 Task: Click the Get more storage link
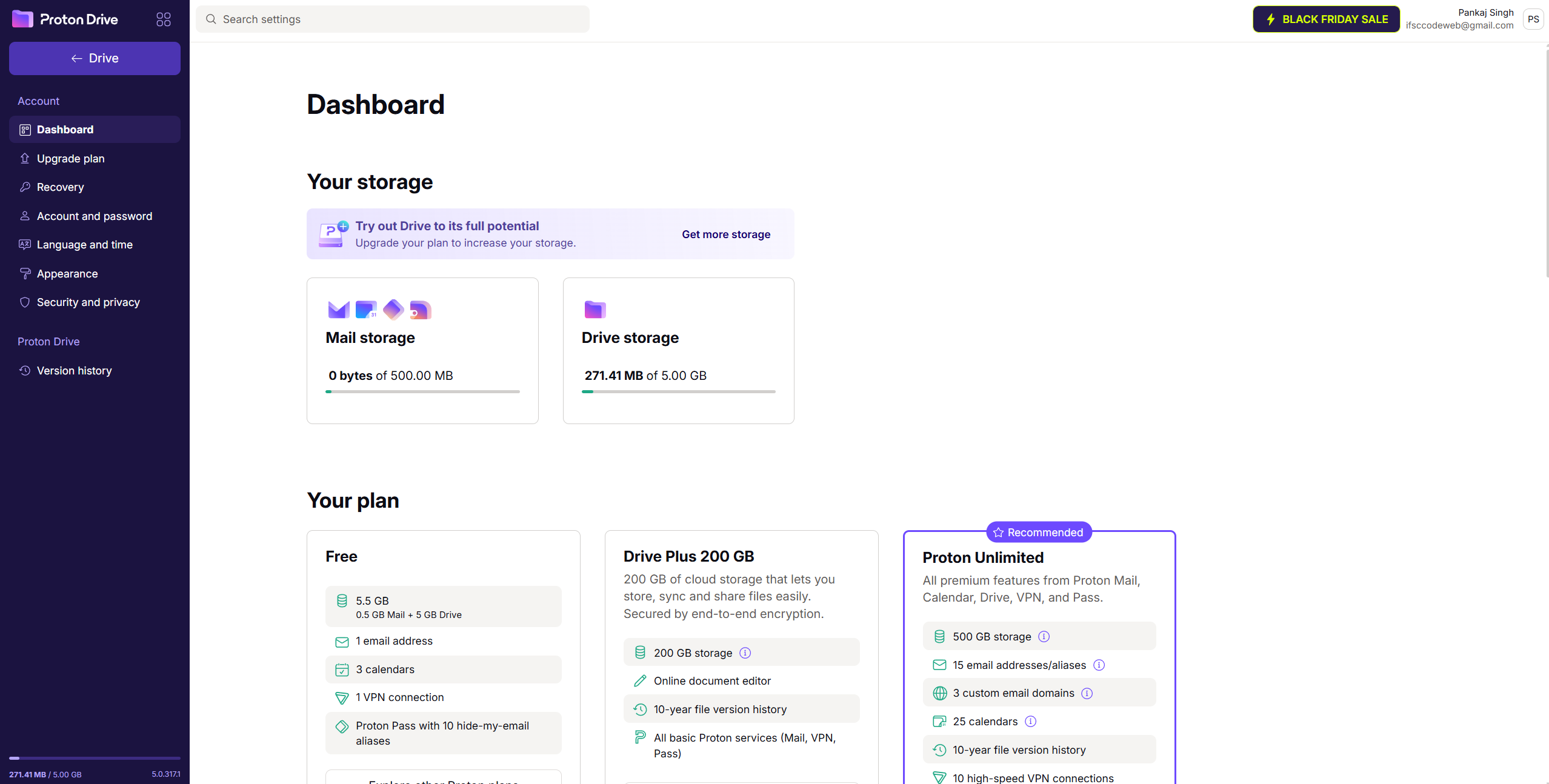click(725, 234)
